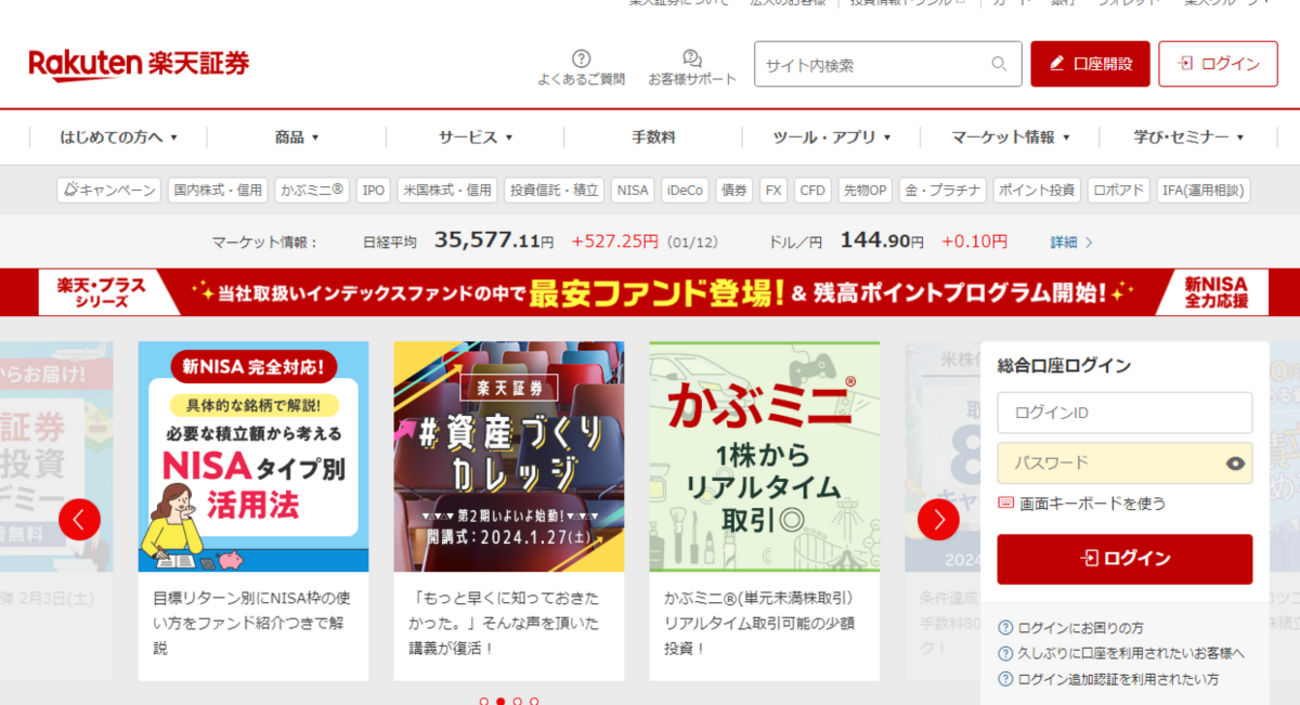The width and height of the screenshot is (1300, 705).
Task: Open the キャンペーン tag
Action: click(109, 190)
